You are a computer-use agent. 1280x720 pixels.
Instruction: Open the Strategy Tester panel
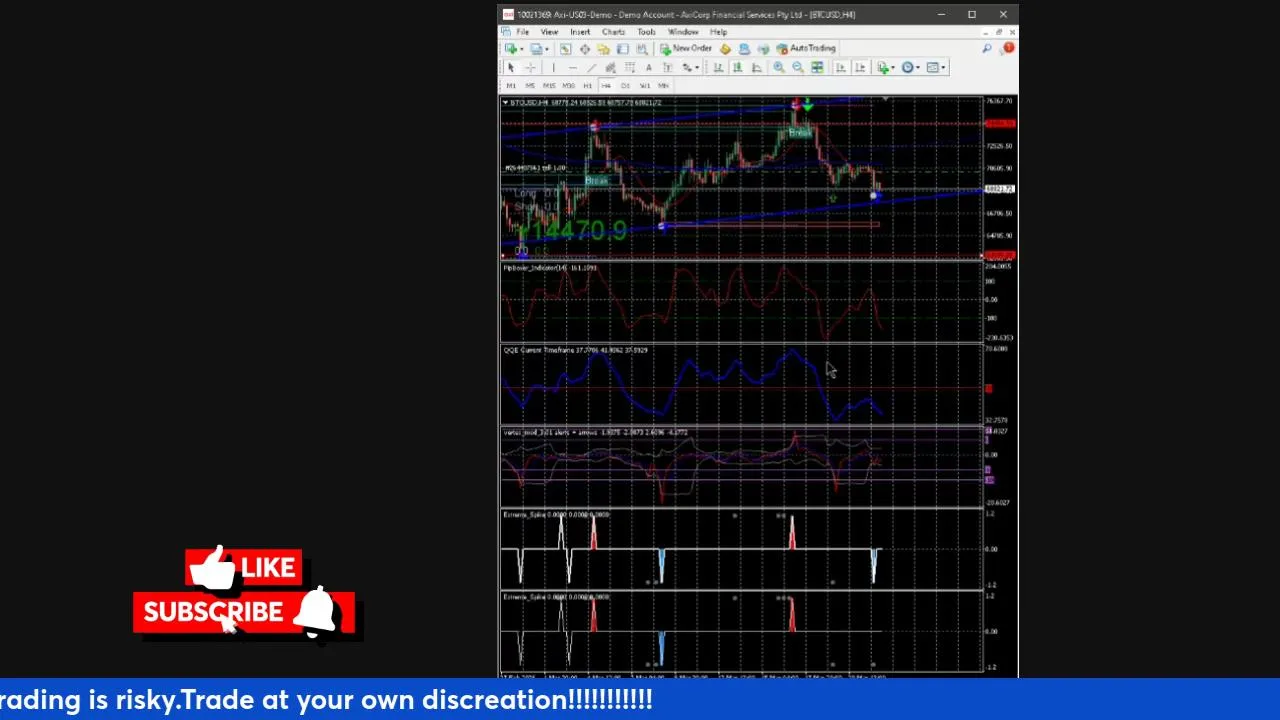pyautogui.click(x=642, y=49)
